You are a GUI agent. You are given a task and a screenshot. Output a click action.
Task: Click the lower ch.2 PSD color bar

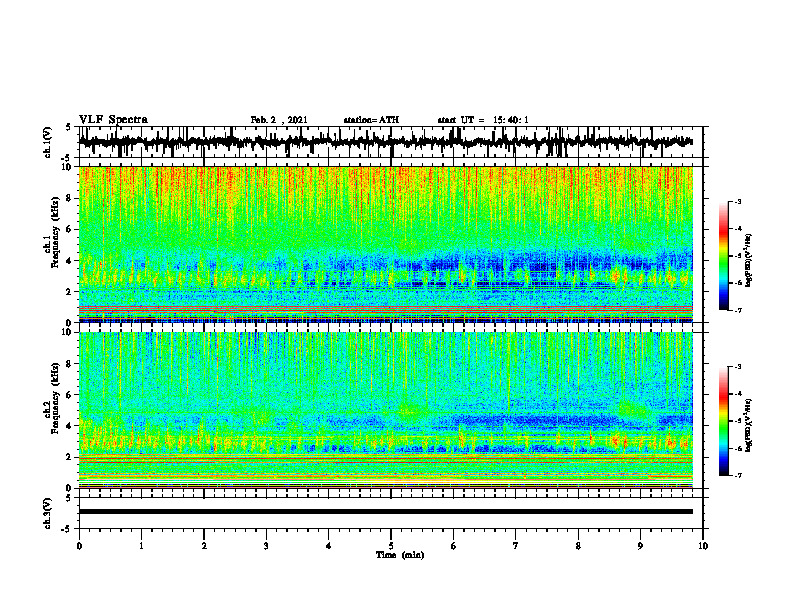tap(724, 421)
